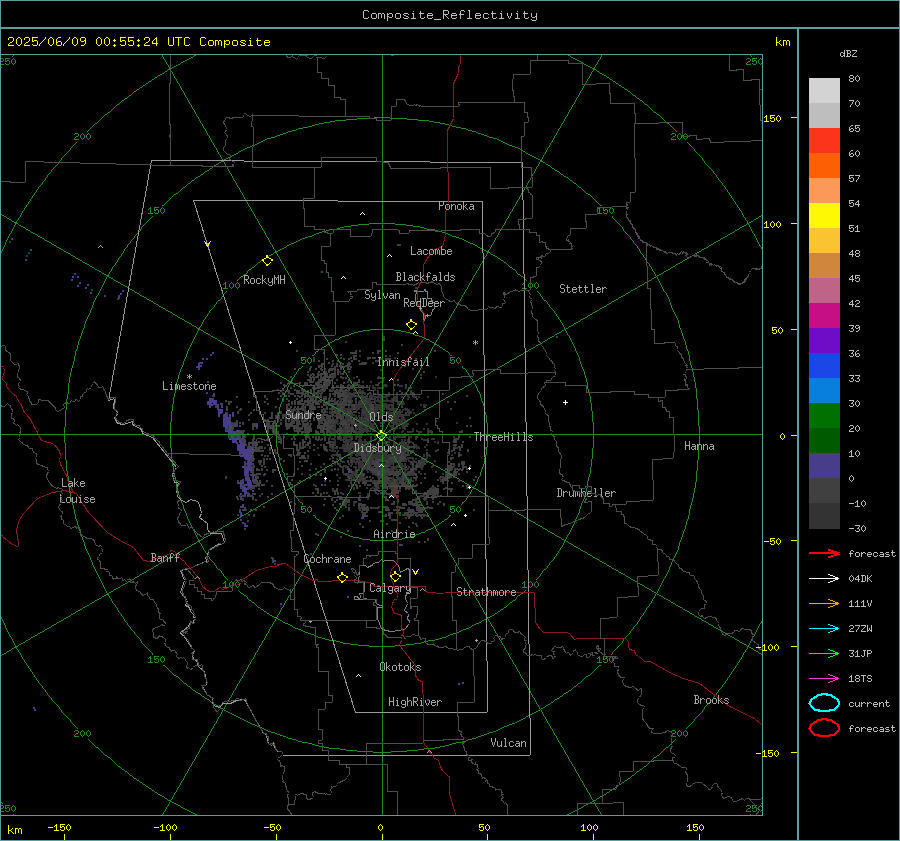Click the ThreeHills town label

503,437
